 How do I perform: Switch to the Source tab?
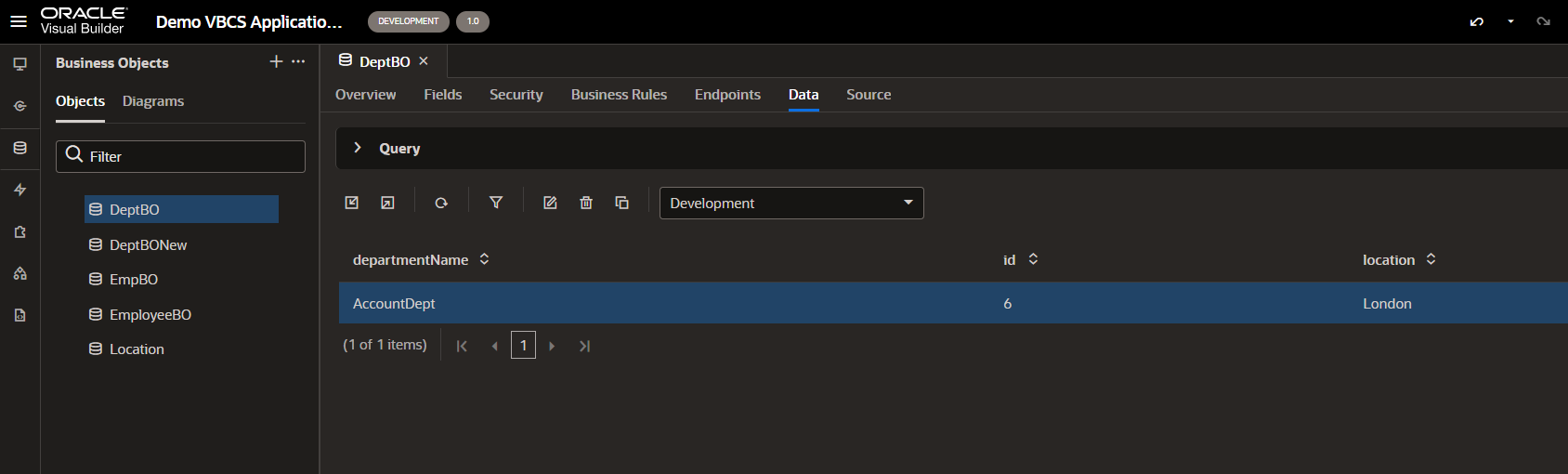tap(869, 95)
